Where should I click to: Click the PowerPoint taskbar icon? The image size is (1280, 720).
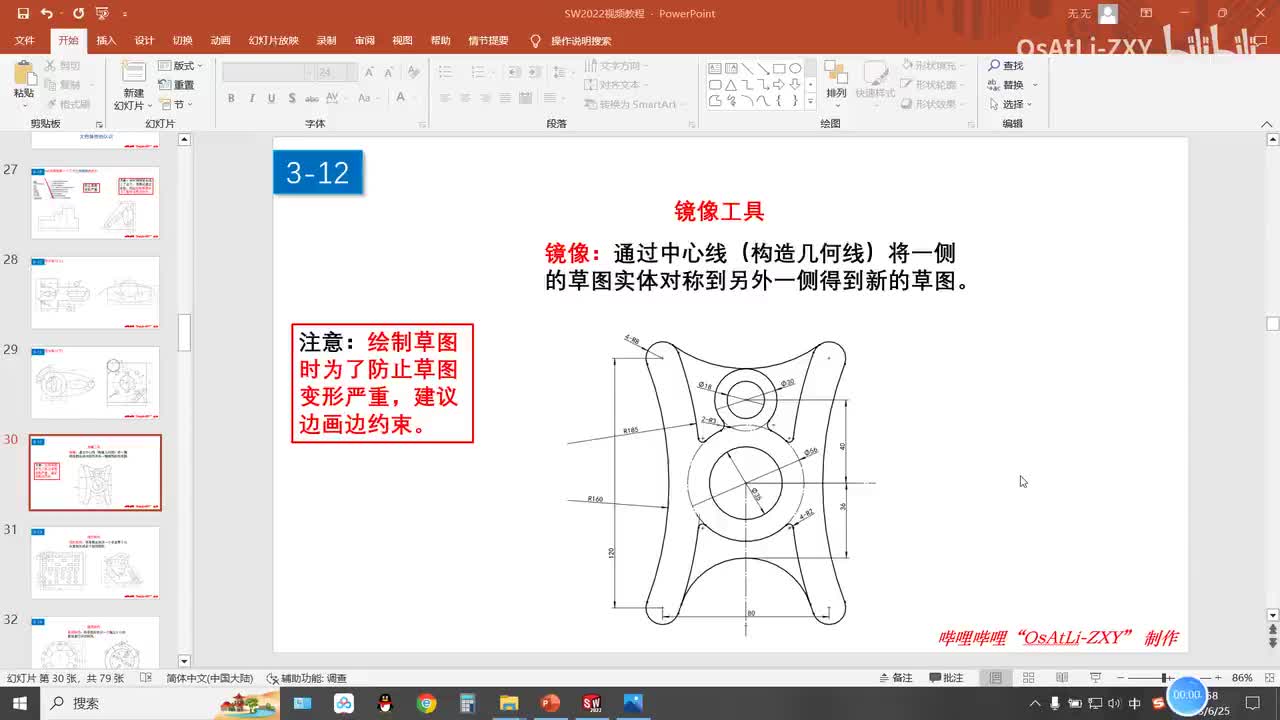click(x=549, y=703)
